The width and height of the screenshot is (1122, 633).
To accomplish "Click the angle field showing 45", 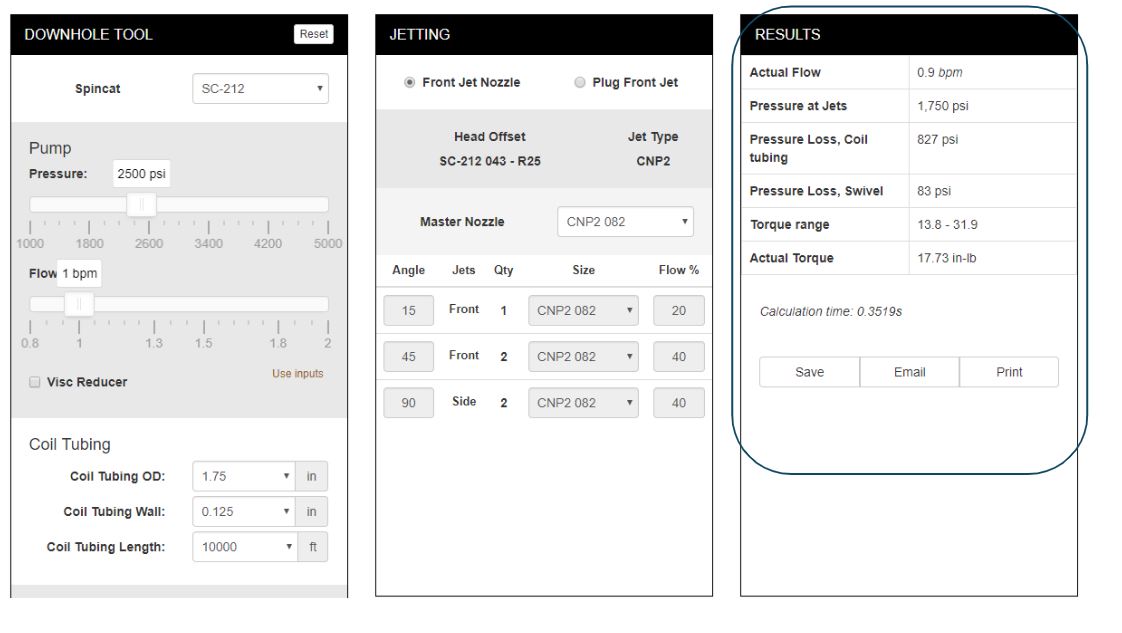I will (x=409, y=357).
